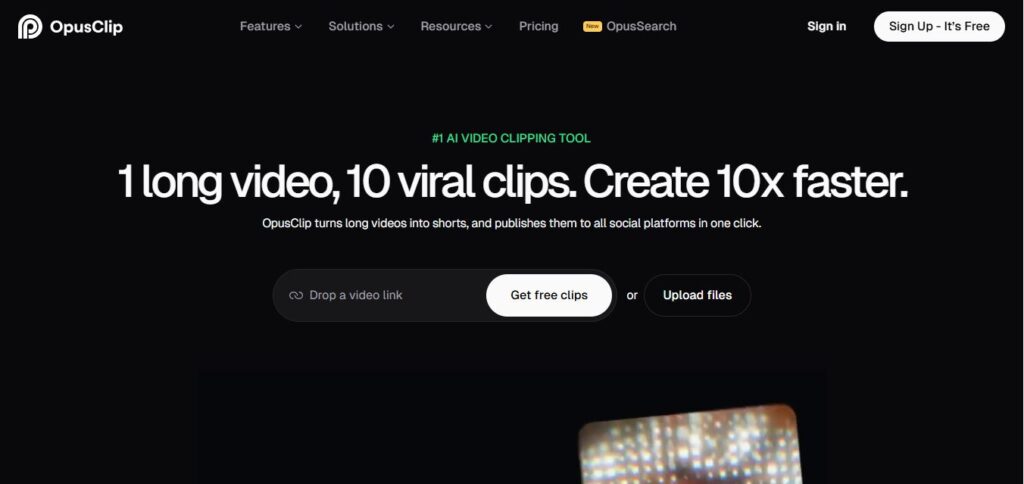Click the OpusClip logo icon
Image resolution: width=1024 pixels, height=484 pixels.
click(30, 27)
